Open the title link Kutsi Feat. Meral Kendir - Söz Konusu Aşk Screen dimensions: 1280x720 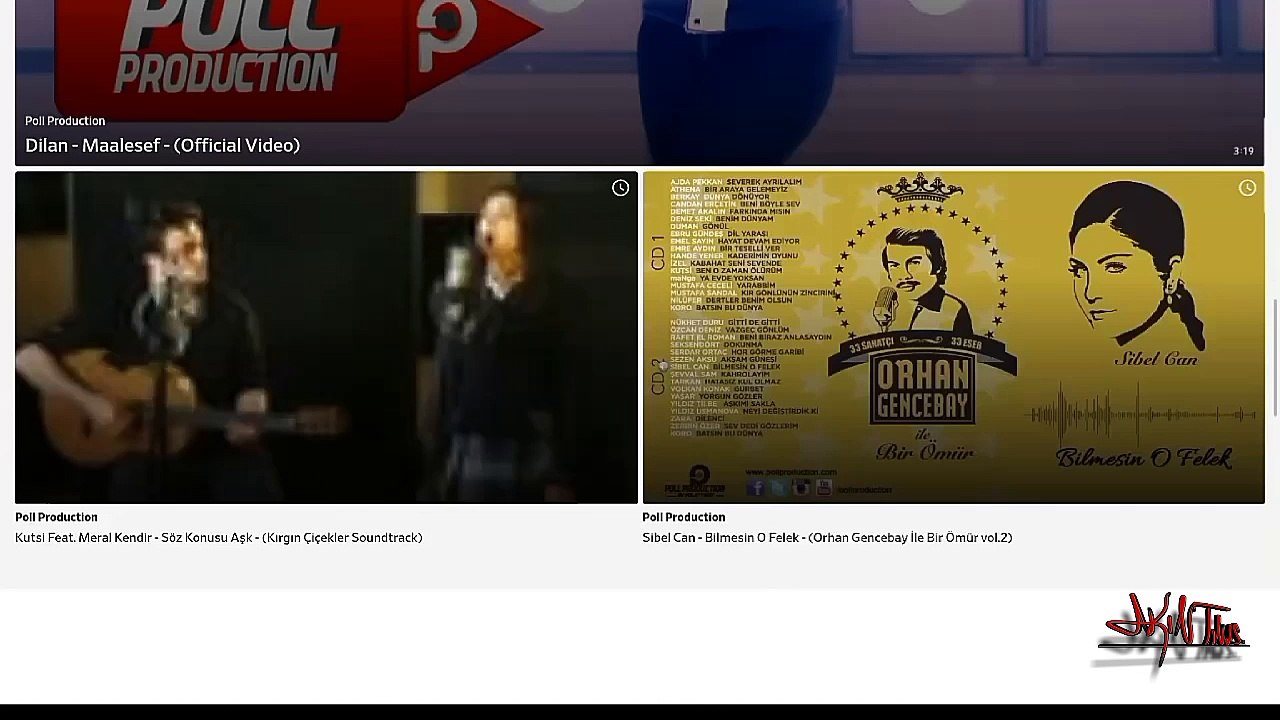click(219, 538)
